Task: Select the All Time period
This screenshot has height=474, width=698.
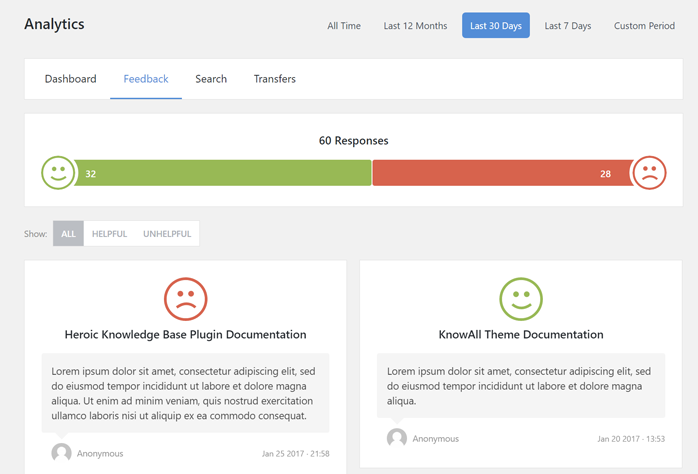Action: pos(344,26)
